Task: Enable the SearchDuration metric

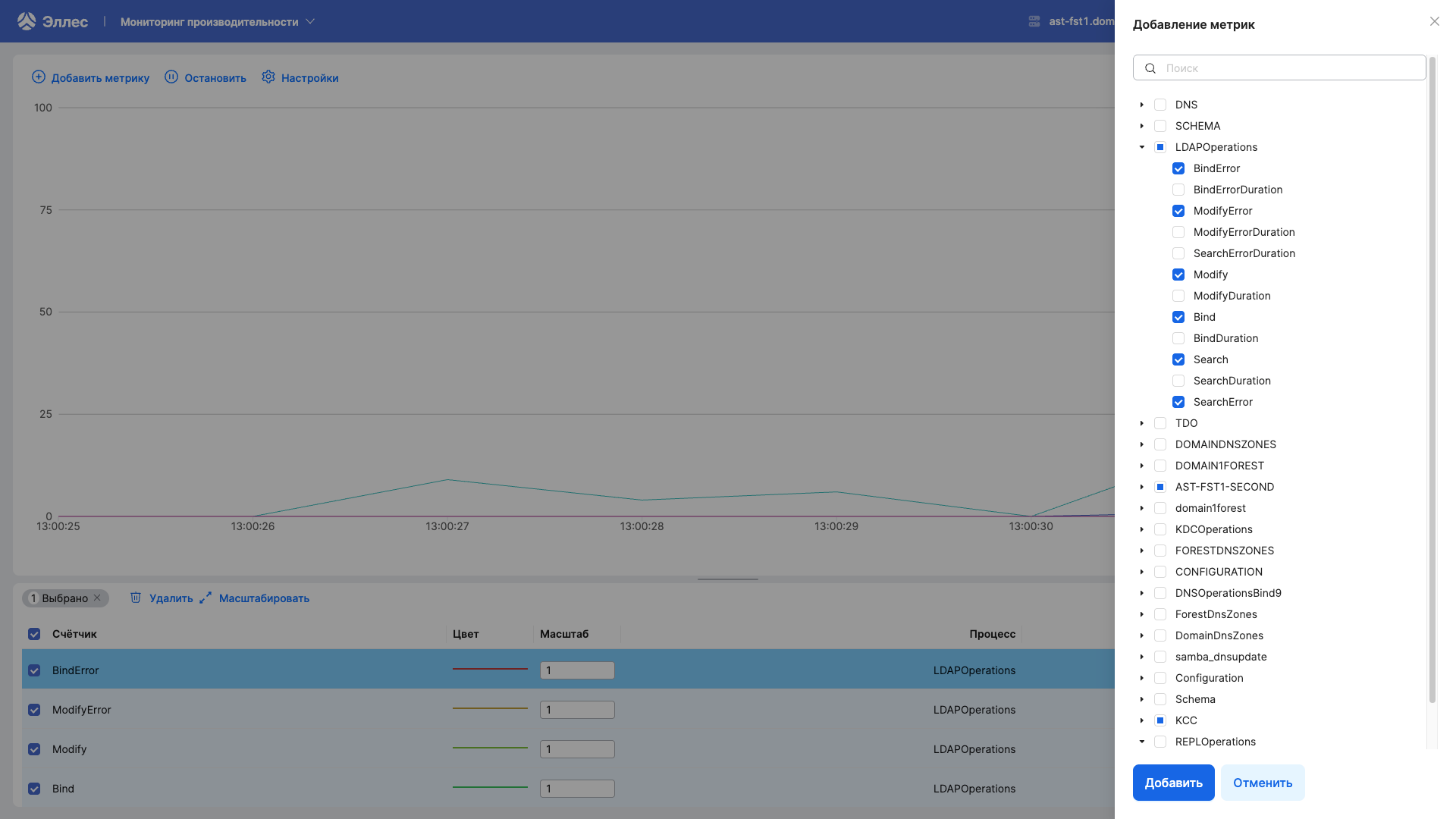Action: [1178, 381]
